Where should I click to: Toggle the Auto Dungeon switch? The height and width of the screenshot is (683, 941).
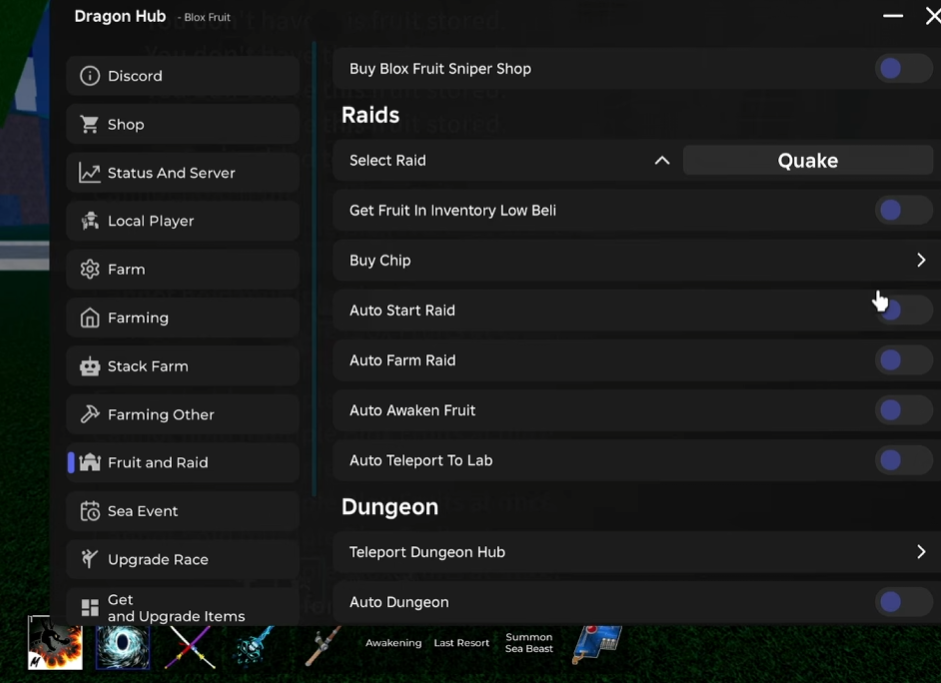[902, 602]
